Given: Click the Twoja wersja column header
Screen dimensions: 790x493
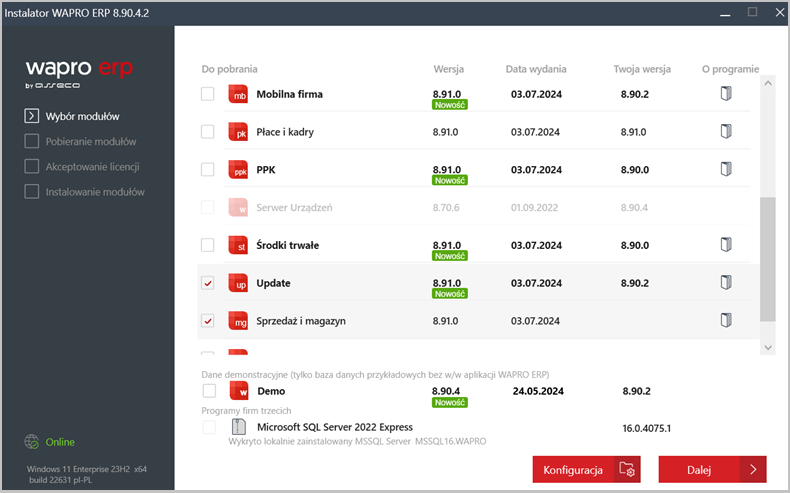Looking at the screenshot, I should [x=642, y=69].
